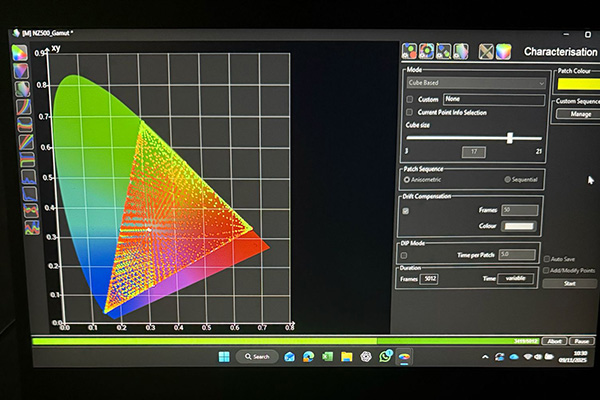The image size is (600, 400).
Task: Click the green profiling progress bar
Action: (286, 341)
